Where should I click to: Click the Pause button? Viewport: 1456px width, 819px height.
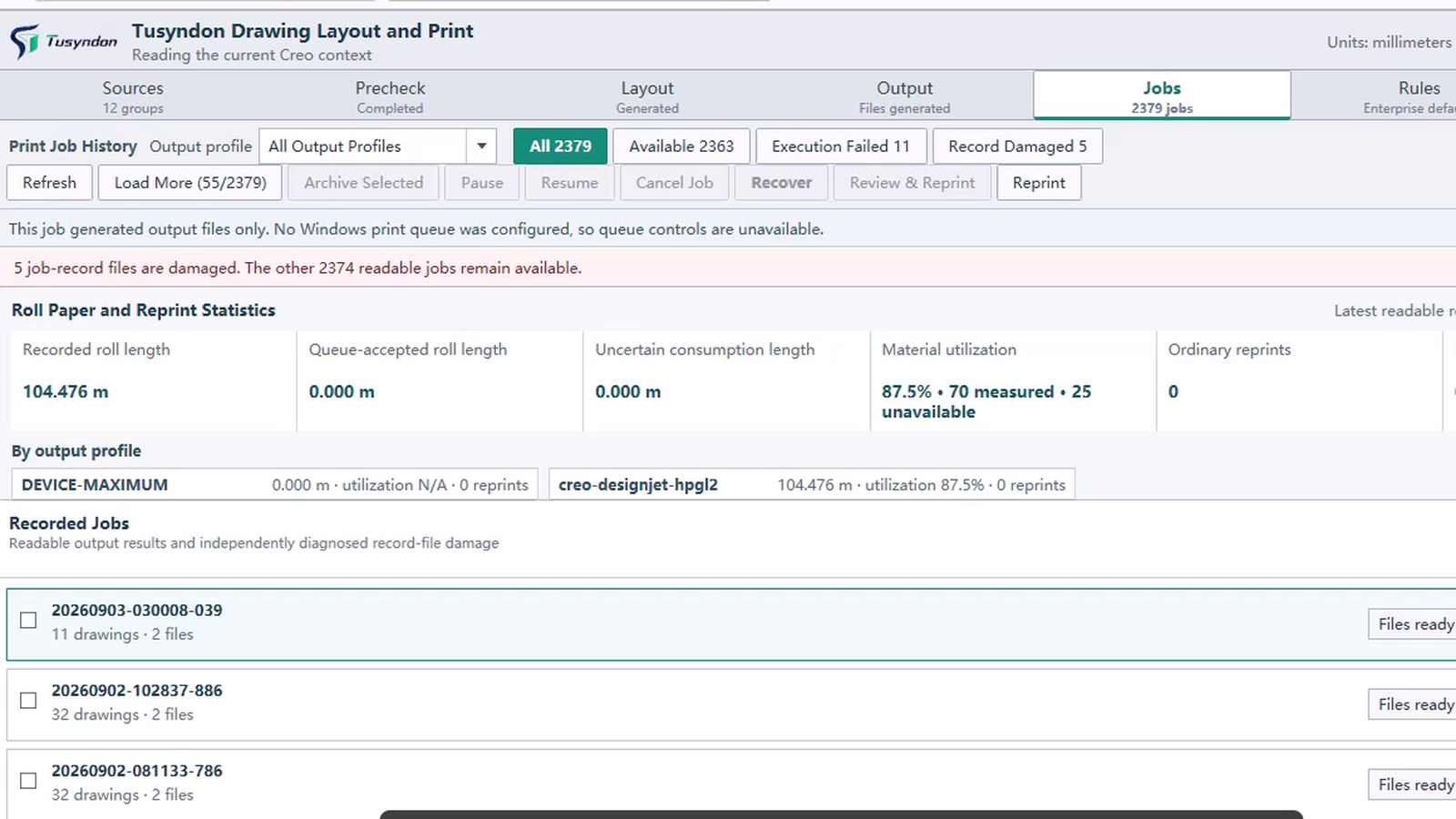click(x=482, y=182)
